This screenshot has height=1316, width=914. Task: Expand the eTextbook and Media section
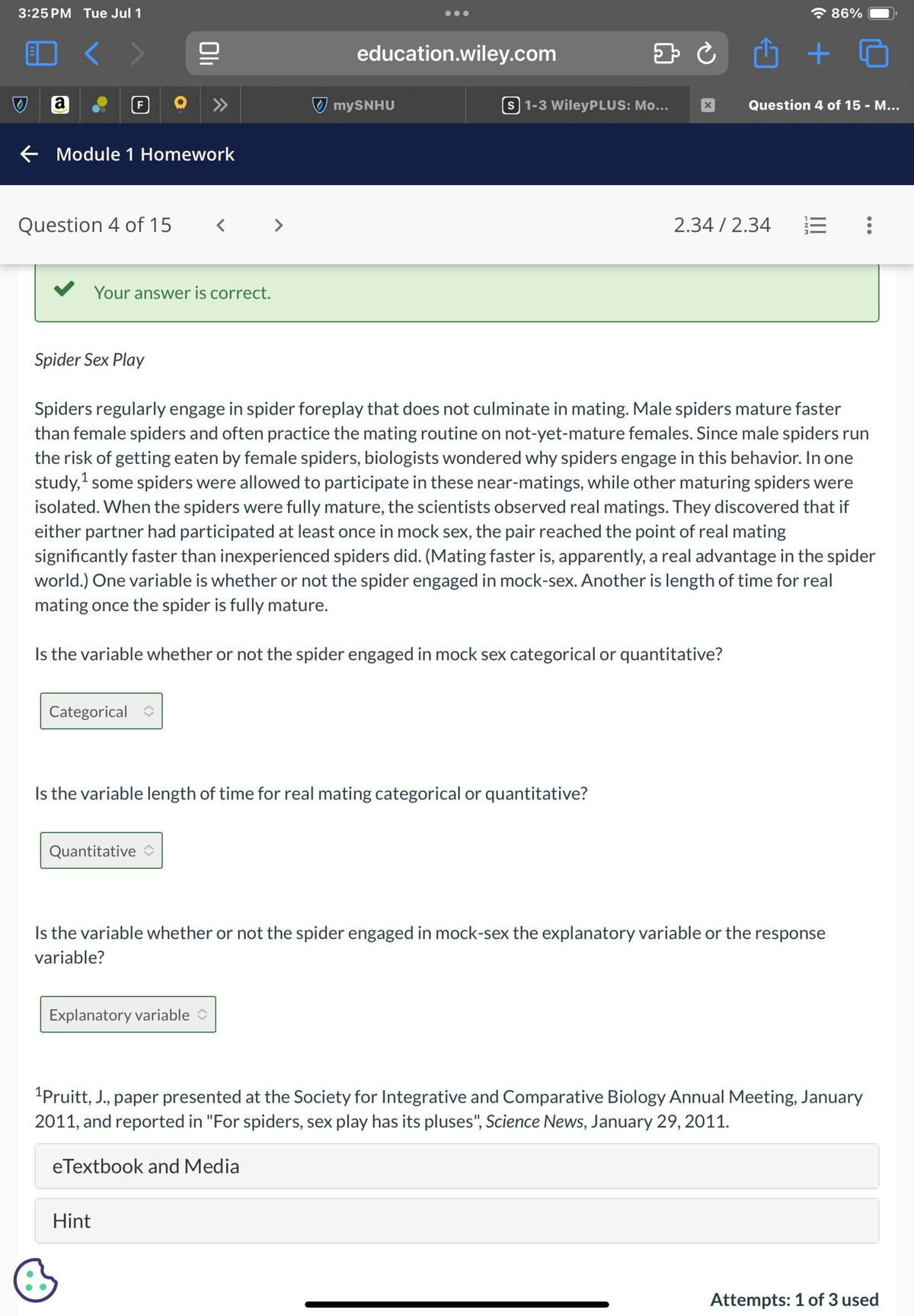[x=457, y=1166]
